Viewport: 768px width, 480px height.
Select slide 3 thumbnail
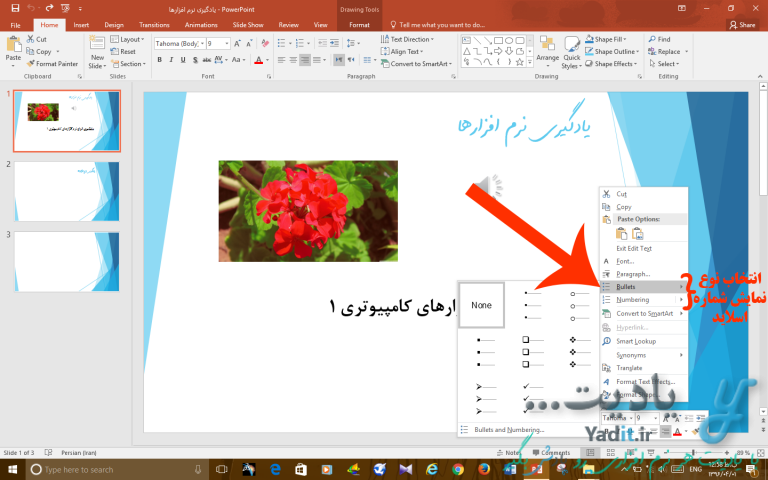pyautogui.click(x=67, y=262)
